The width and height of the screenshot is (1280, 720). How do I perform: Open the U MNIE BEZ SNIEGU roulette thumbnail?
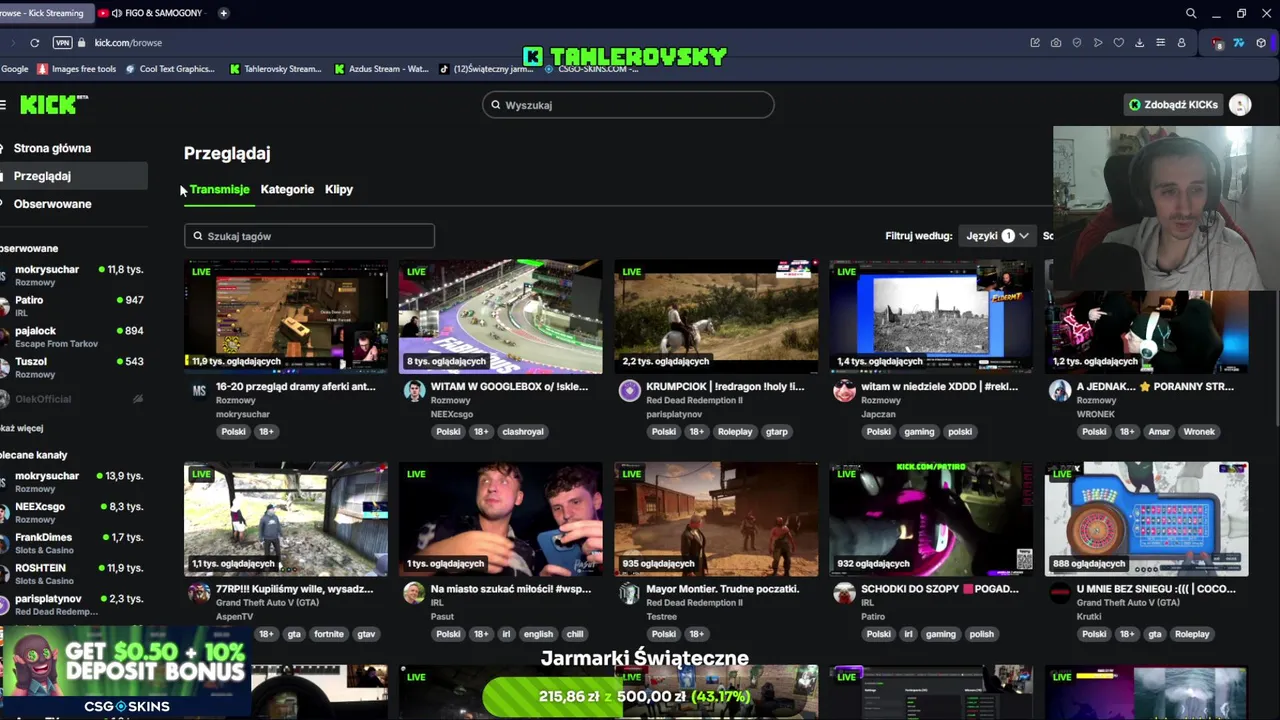pos(1146,519)
